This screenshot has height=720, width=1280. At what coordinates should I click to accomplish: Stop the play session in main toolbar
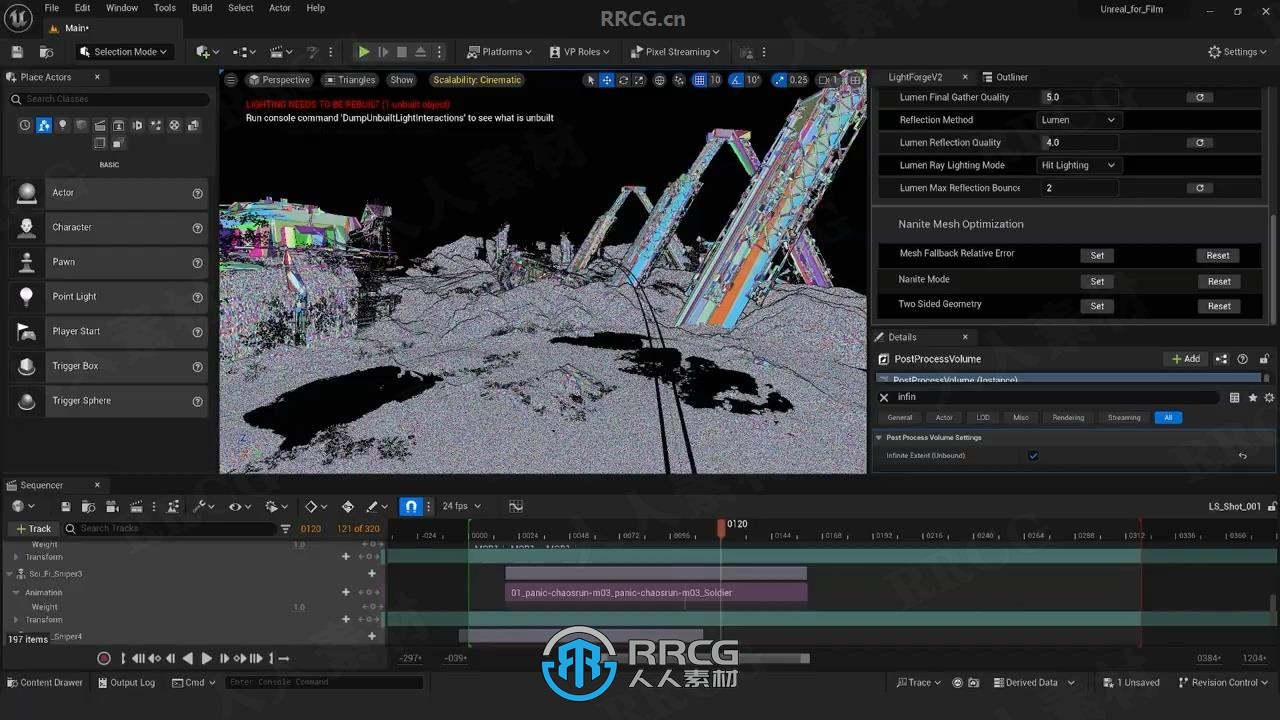coord(402,52)
